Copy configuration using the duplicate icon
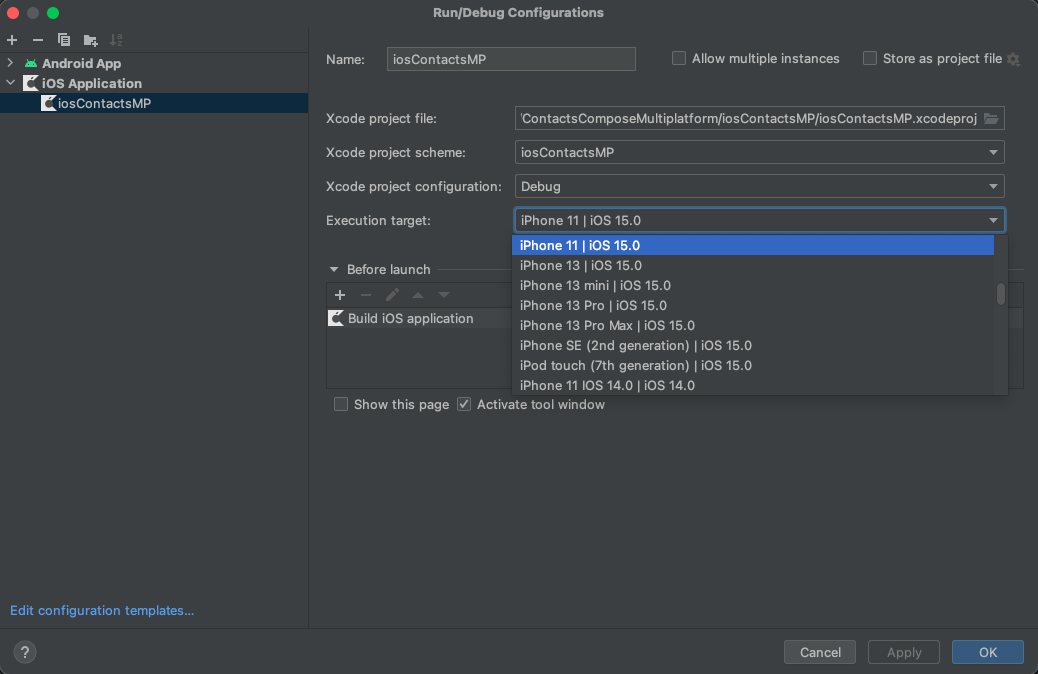Viewport: 1038px width, 674px height. (x=63, y=40)
